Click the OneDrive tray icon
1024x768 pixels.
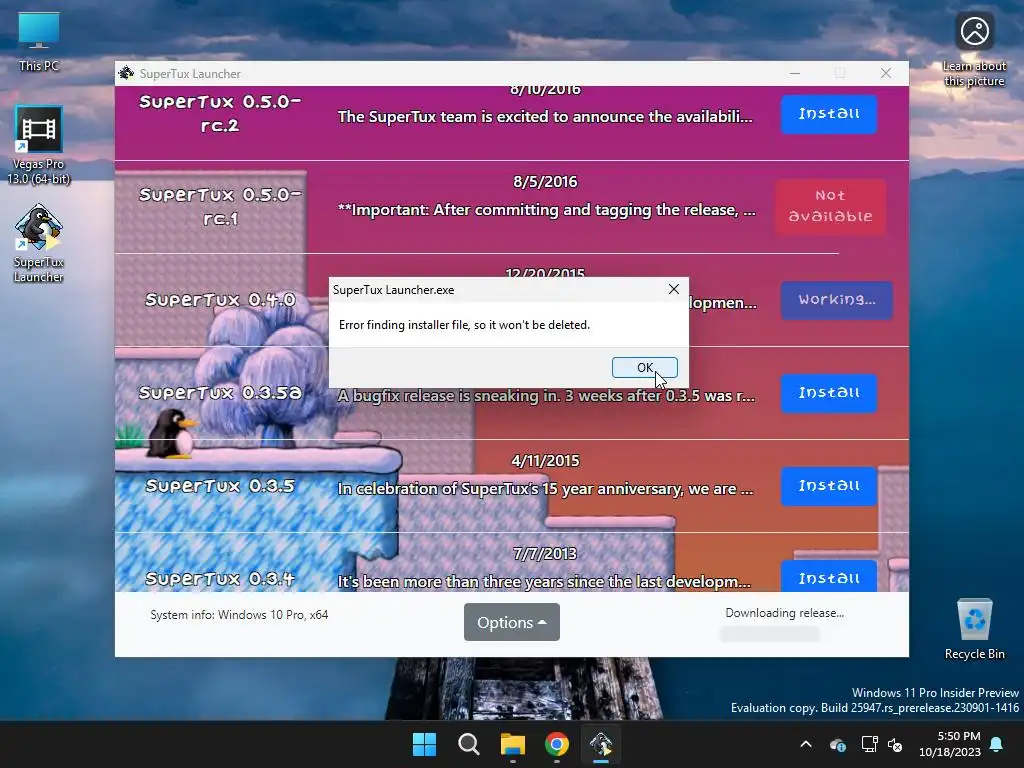tap(838, 744)
